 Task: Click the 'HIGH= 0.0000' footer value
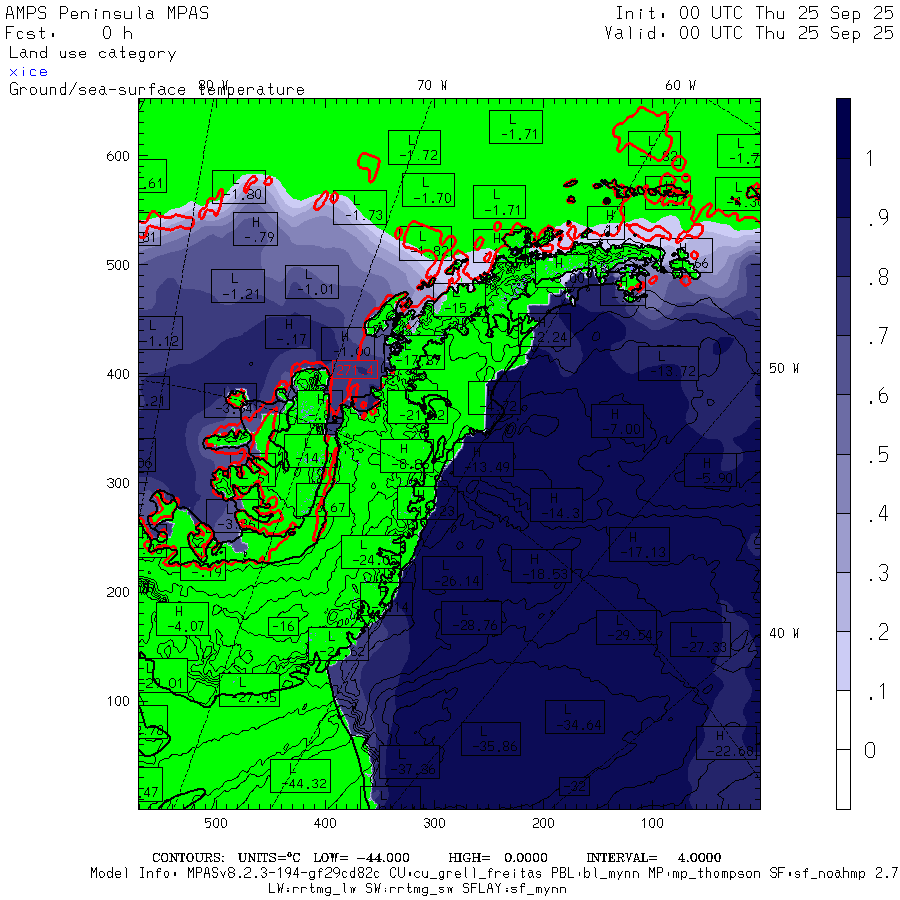pyautogui.click(x=498, y=858)
